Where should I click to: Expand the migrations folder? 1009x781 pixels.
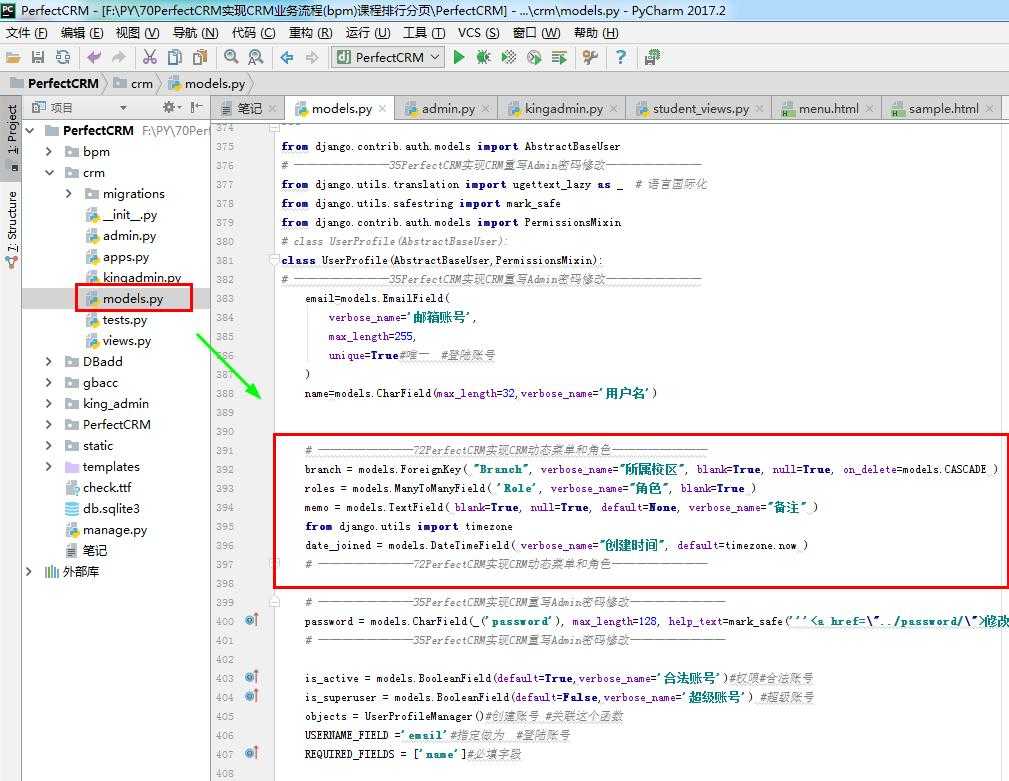(69, 194)
